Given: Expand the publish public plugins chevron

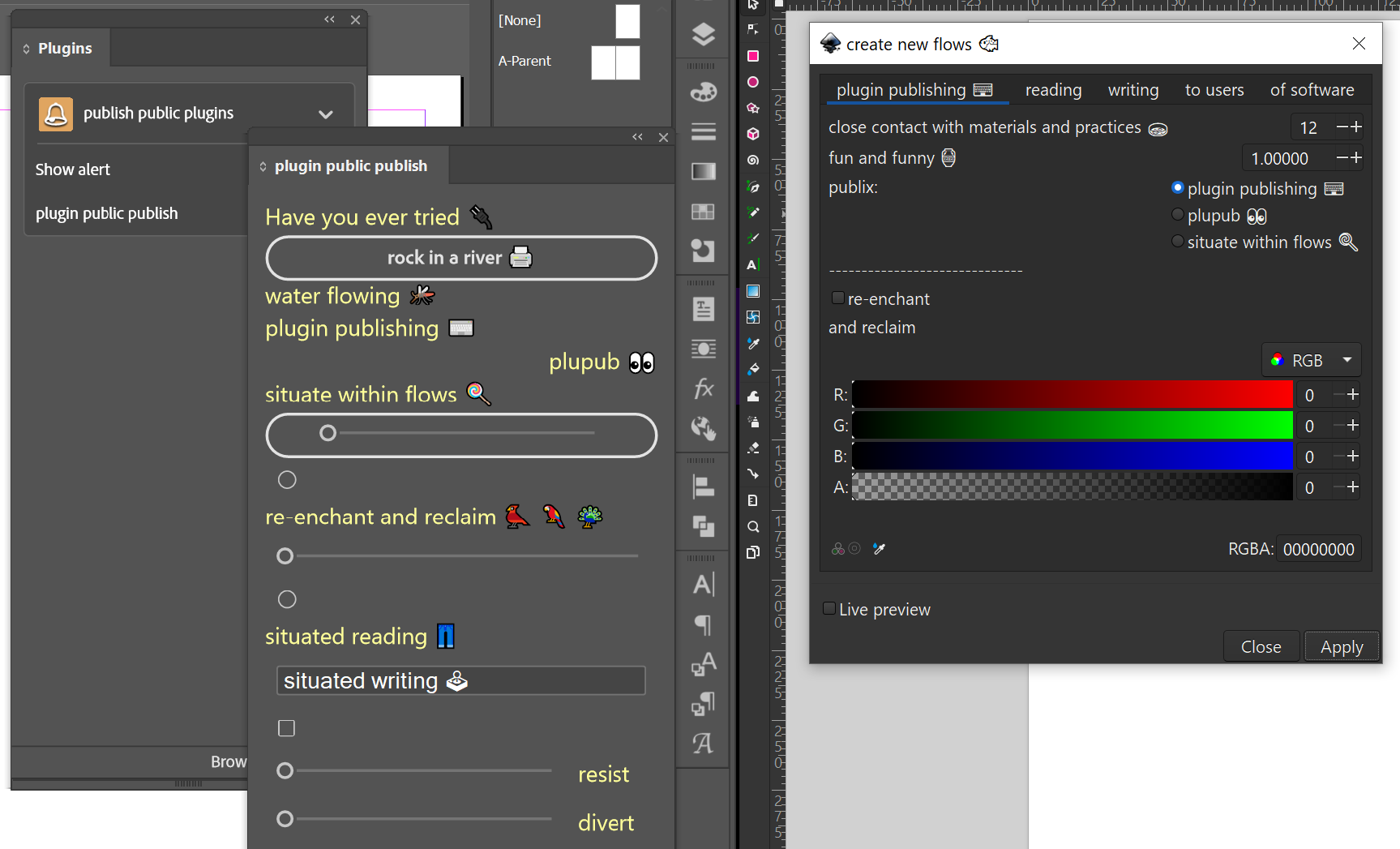Looking at the screenshot, I should [x=326, y=114].
